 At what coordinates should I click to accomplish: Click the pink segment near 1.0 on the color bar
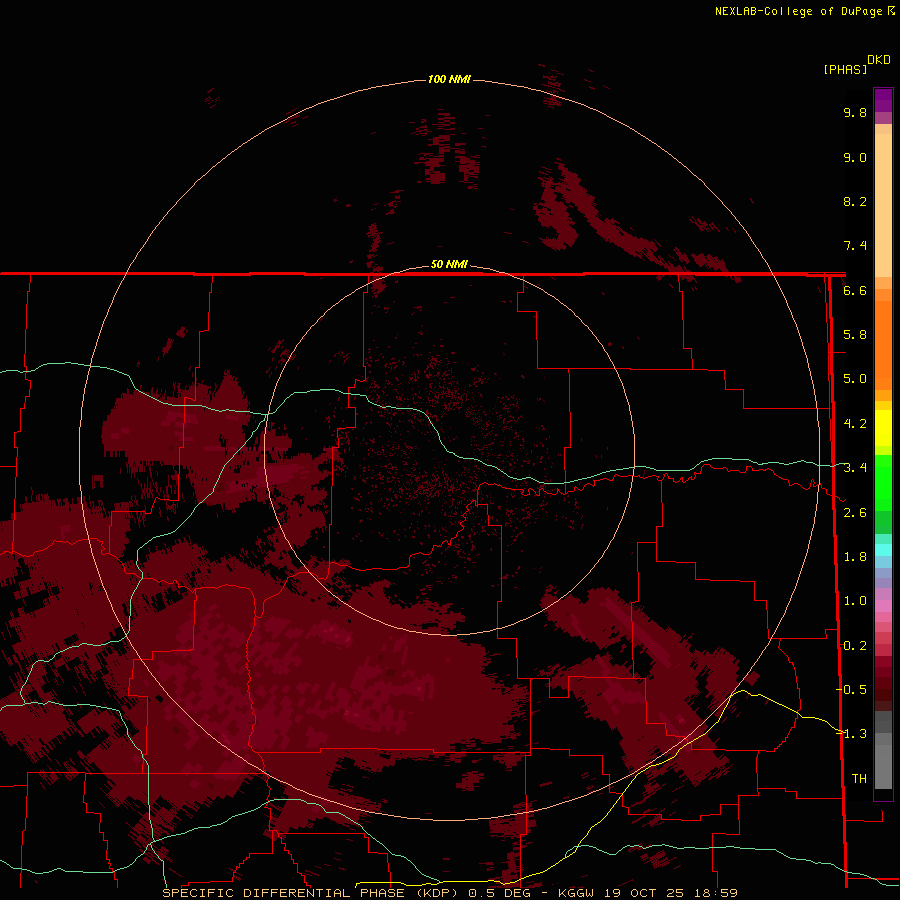point(883,606)
